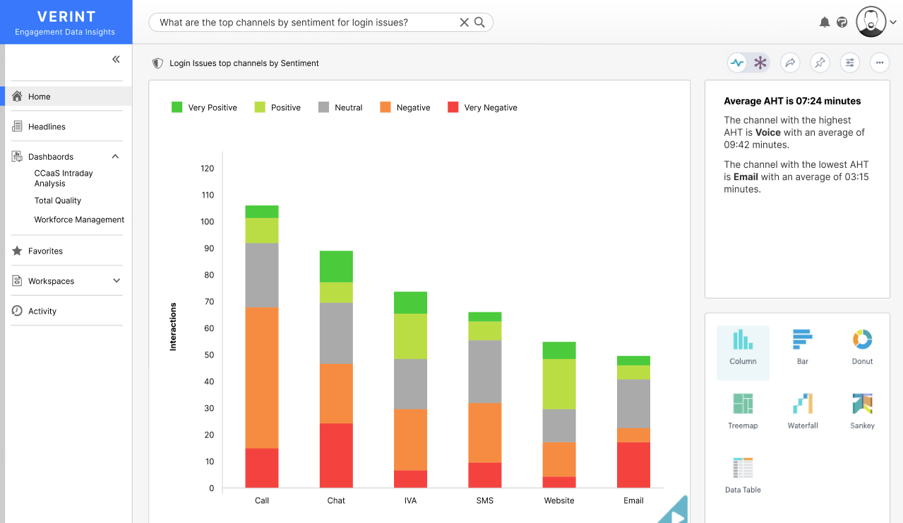Collapse the Dashboards section
This screenshot has height=523, width=903.
point(115,157)
